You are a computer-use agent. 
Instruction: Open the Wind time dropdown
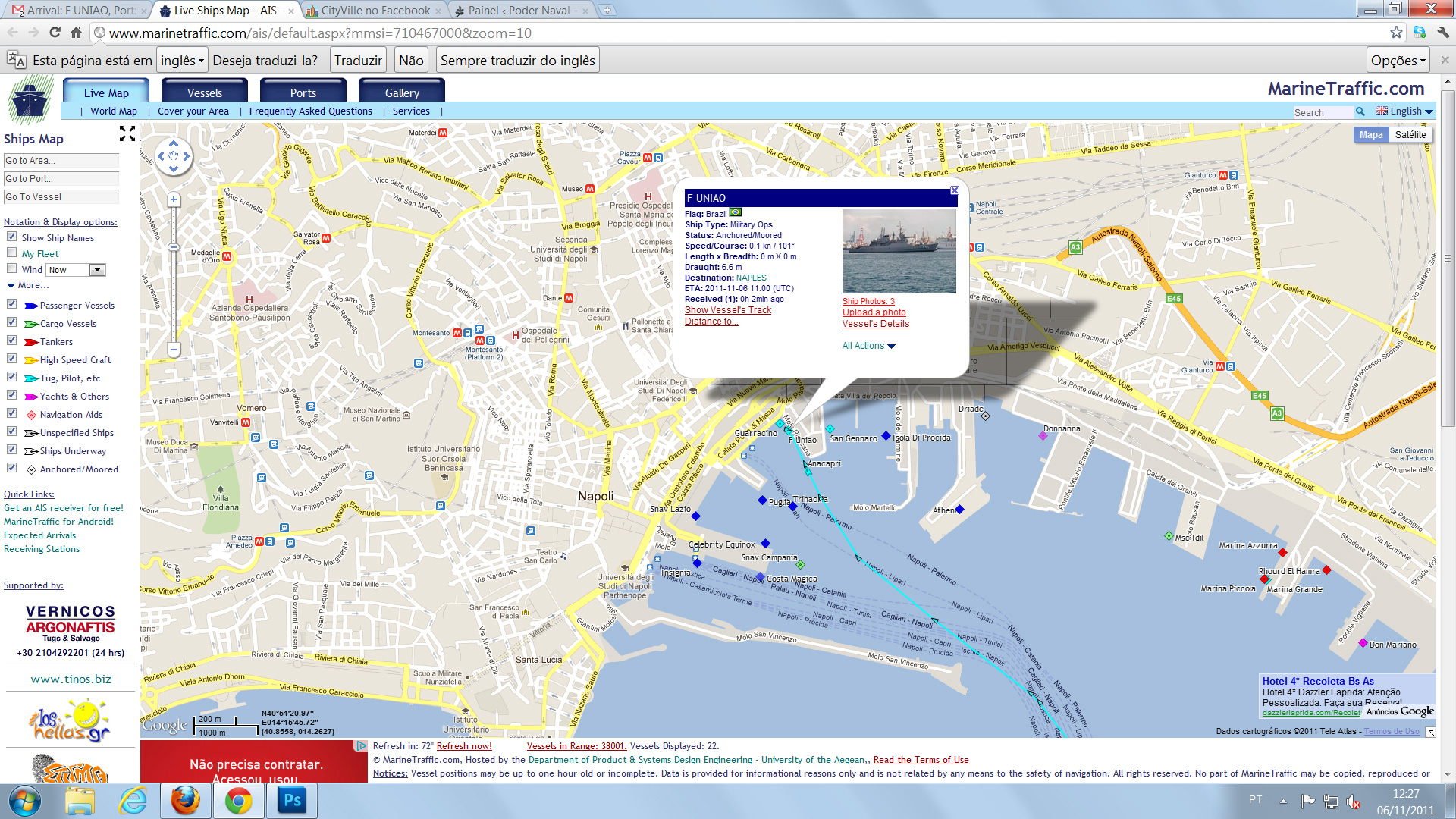pyautogui.click(x=76, y=270)
